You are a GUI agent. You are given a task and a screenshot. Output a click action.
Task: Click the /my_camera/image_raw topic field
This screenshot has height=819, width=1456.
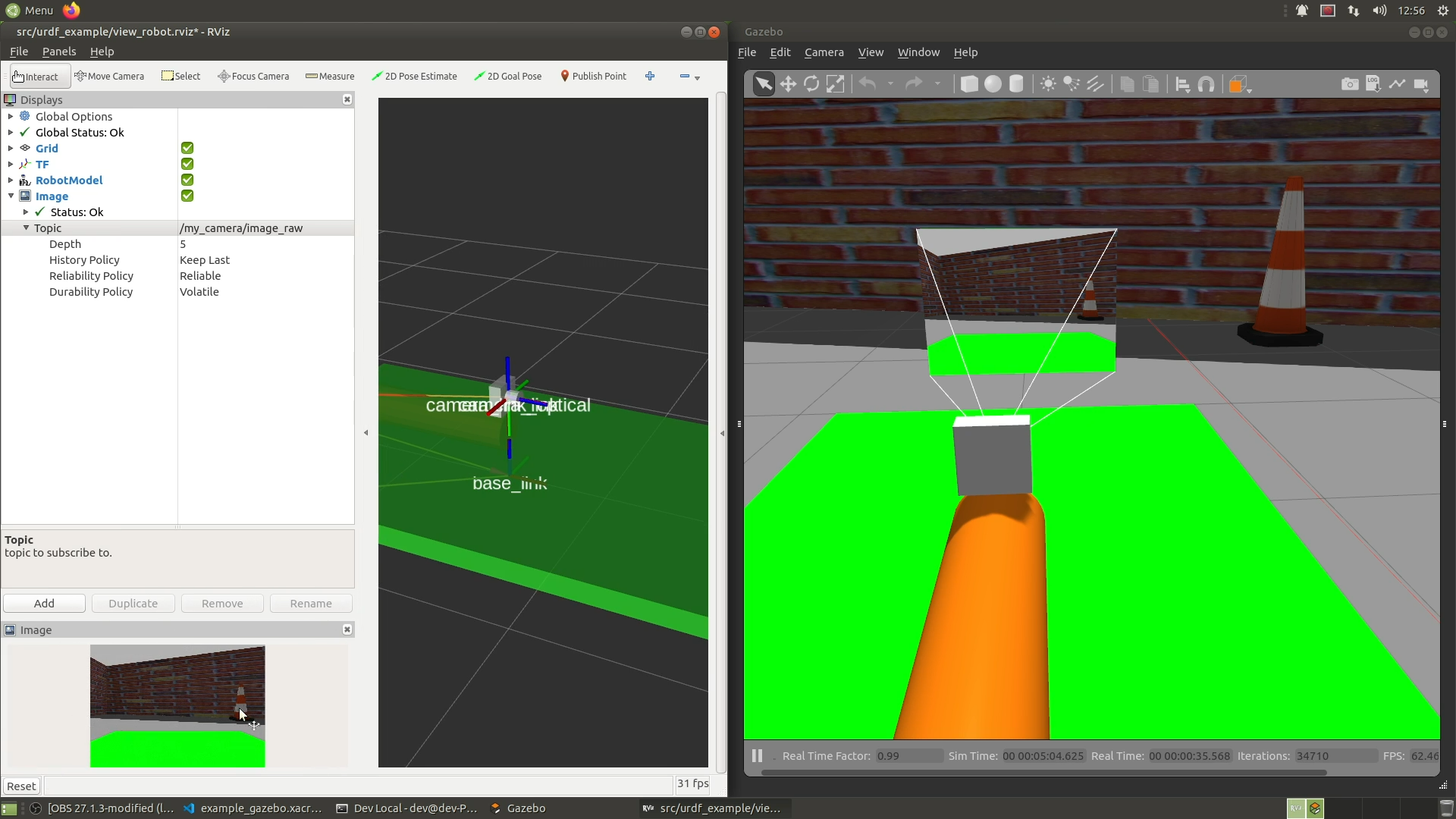click(x=265, y=228)
